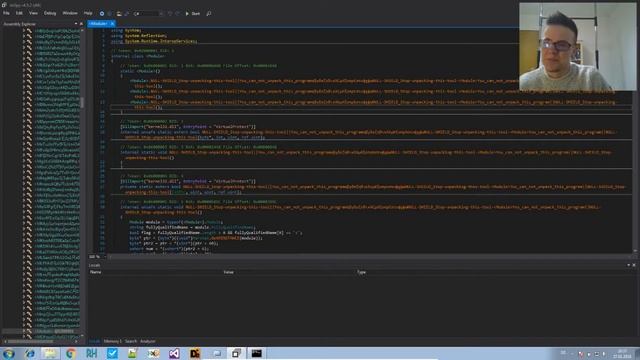Click the Name column header in Locals
Screen dimensions: 640x360
click(x=96, y=272)
